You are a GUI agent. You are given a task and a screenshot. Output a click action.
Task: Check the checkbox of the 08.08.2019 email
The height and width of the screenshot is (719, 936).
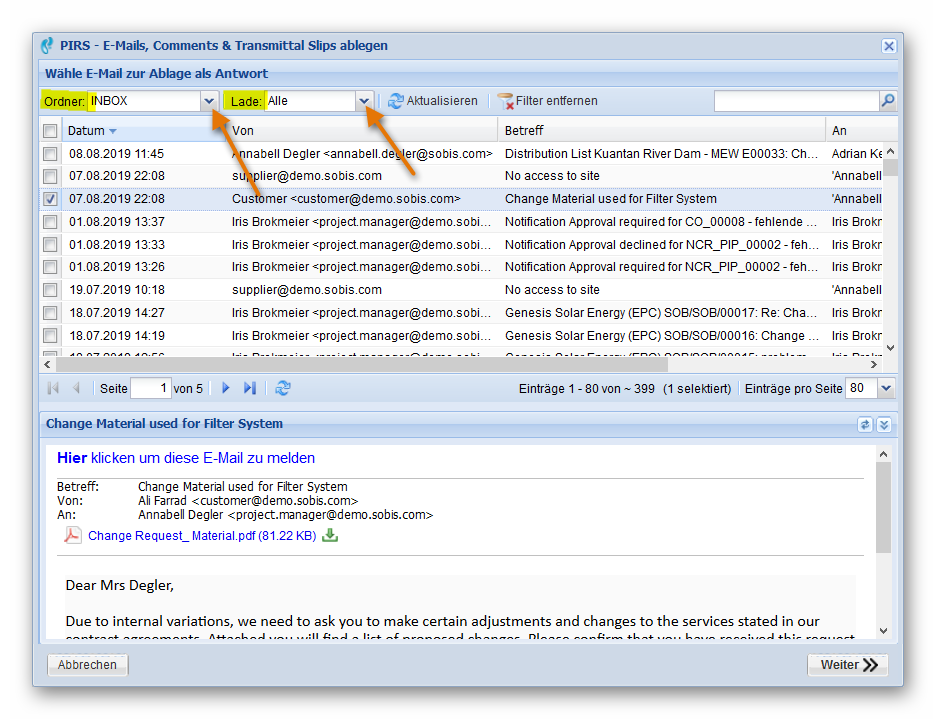point(50,153)
